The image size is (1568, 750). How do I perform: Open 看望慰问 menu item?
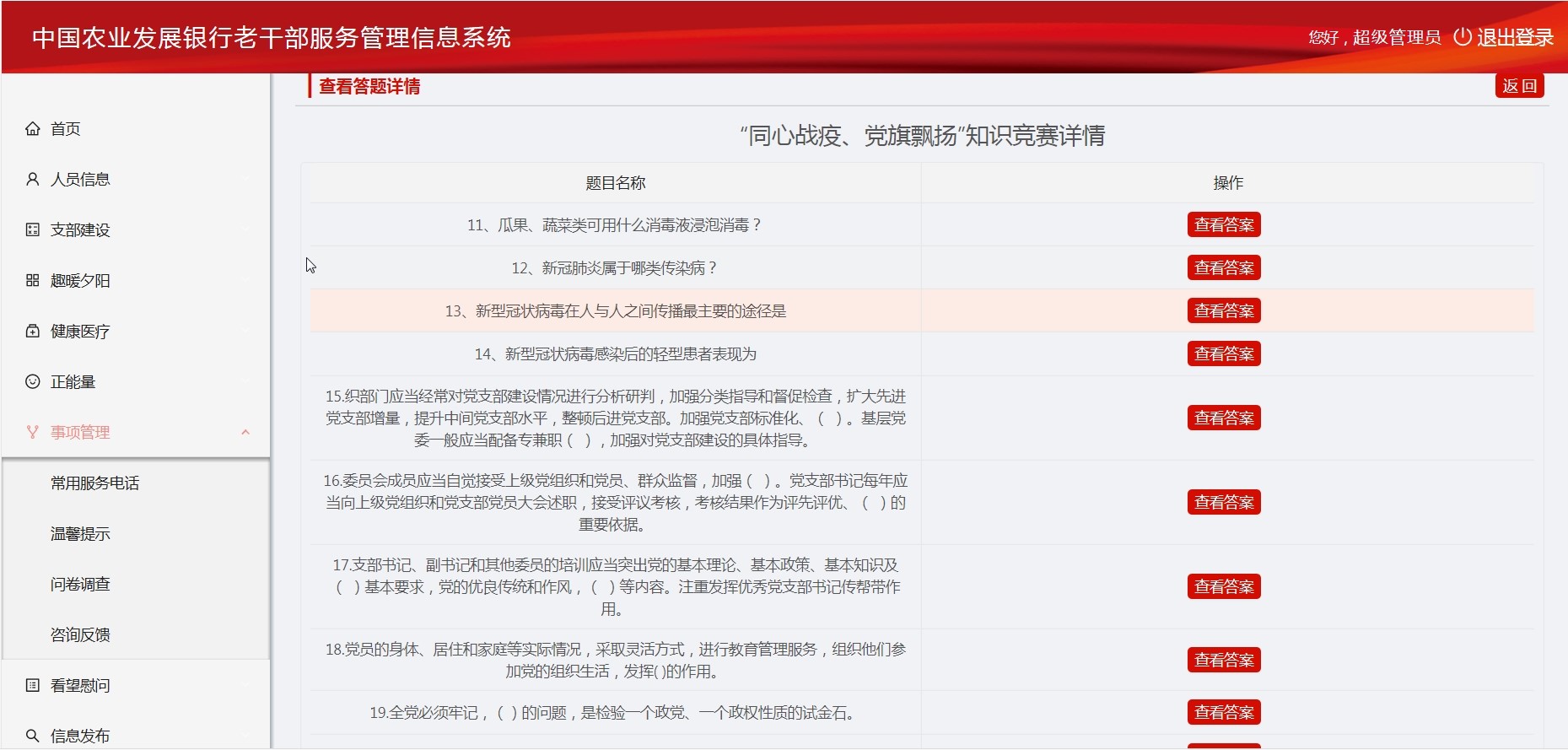[80, 685]
